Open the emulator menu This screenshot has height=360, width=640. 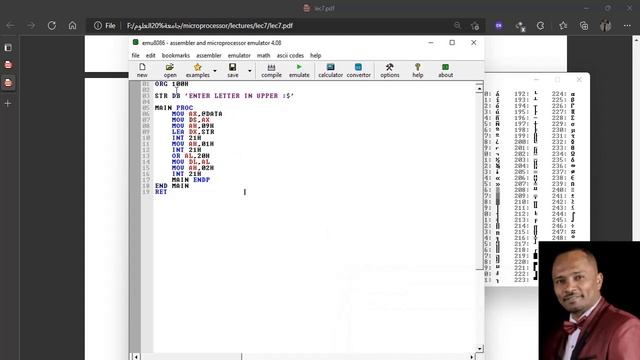239,56
